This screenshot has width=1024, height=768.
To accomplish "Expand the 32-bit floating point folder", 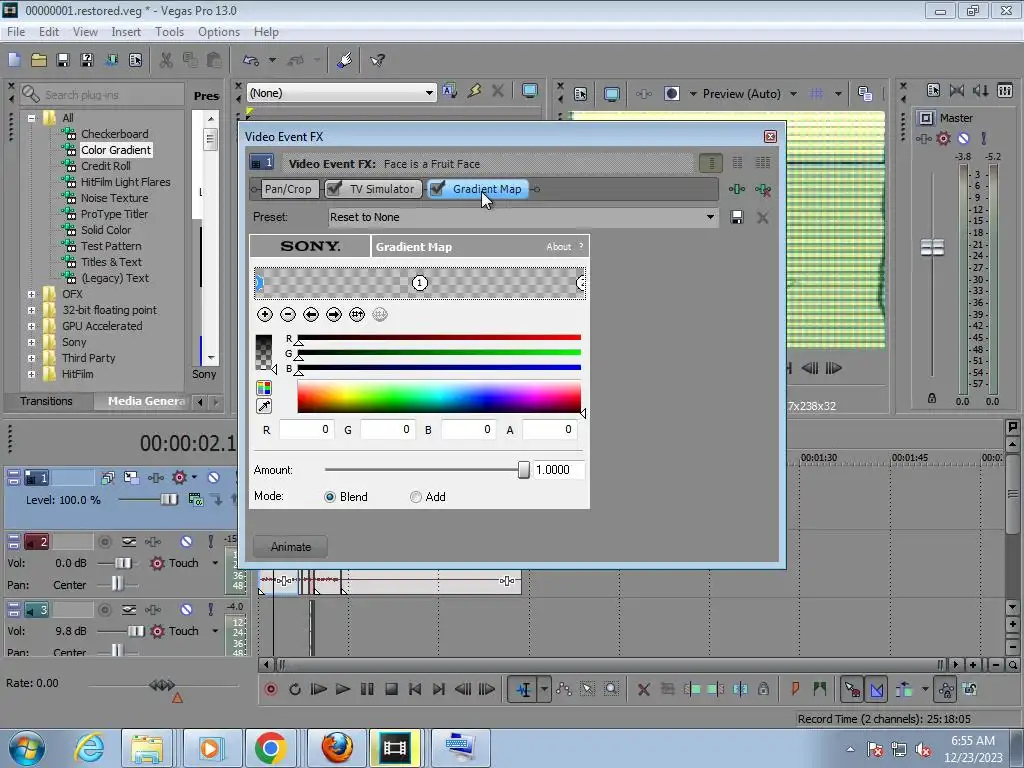I will 31,310.
